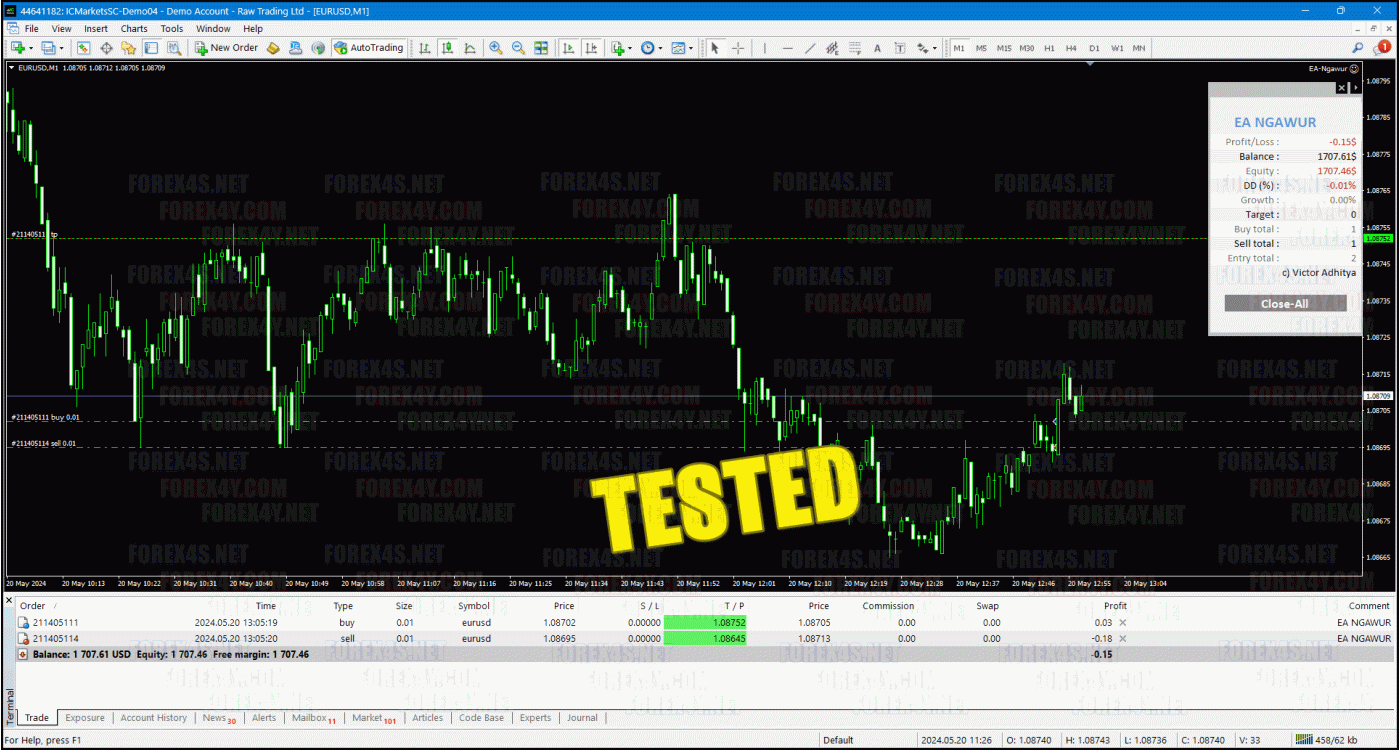Select the Text label tool

coord(877,48)
